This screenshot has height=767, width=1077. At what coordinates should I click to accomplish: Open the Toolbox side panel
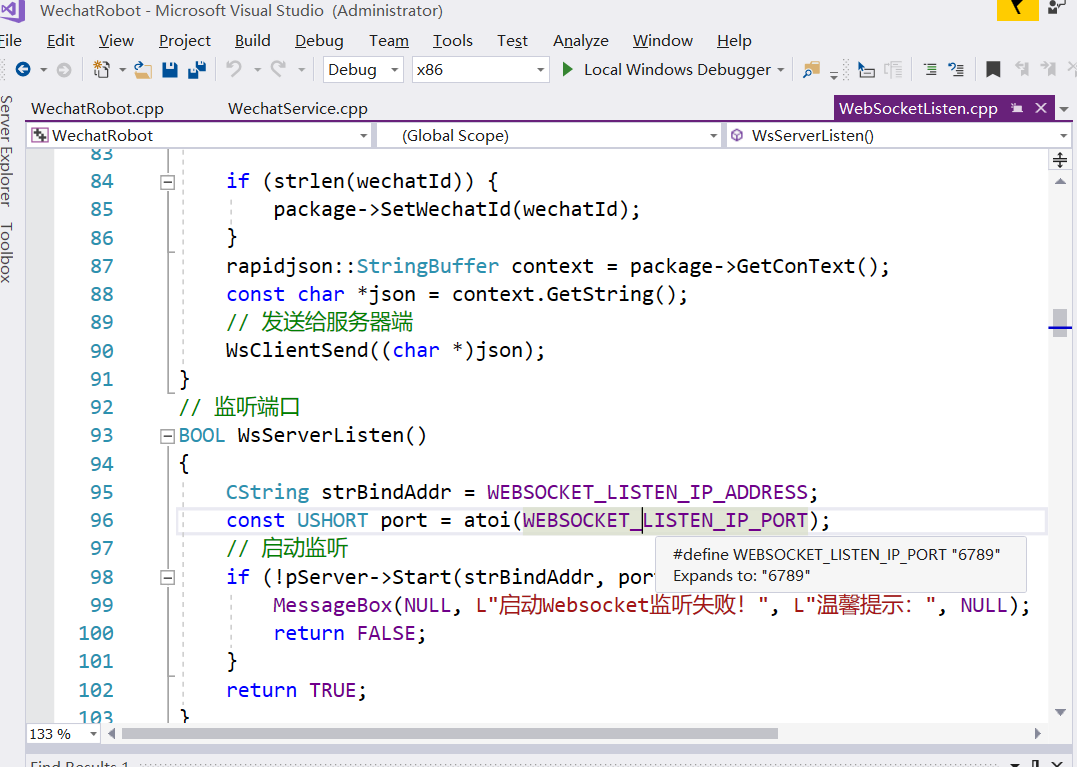pyautogui.click(x=6, y=253)
